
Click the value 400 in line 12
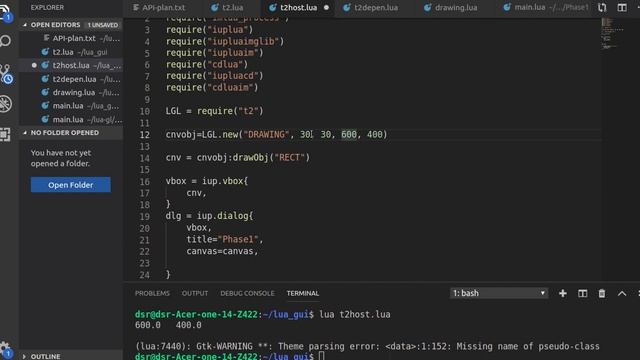click(x=375, y=134)
